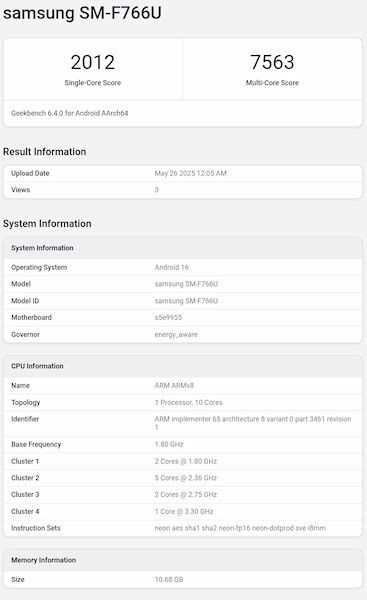Select the 'ARM implementer 65 architecture' identifier value
Image resolution: width=367 pixels, height=600 pixels.
coord(253,423)
